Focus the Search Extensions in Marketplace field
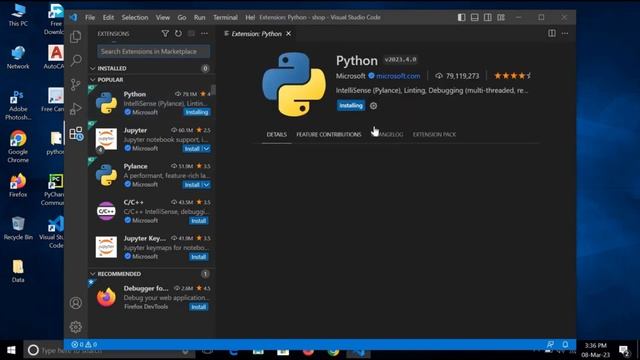Screen dimensions: 640x360 [153, 51]
